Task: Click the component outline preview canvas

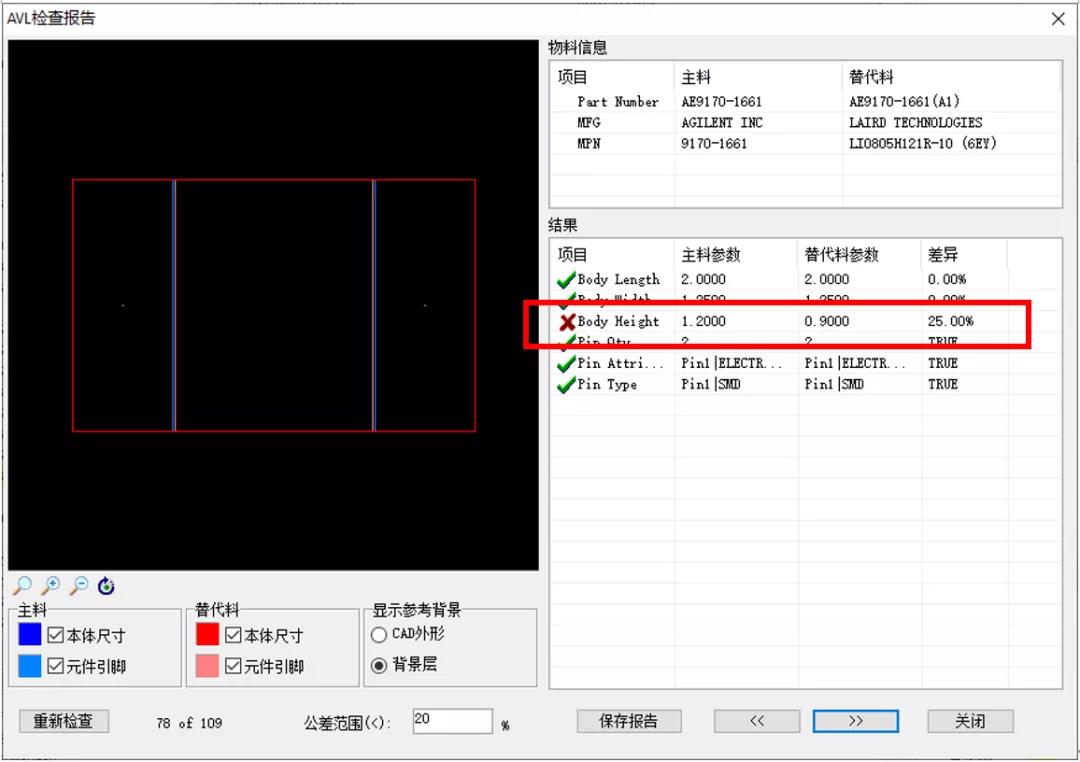Action: pos(273,305)
